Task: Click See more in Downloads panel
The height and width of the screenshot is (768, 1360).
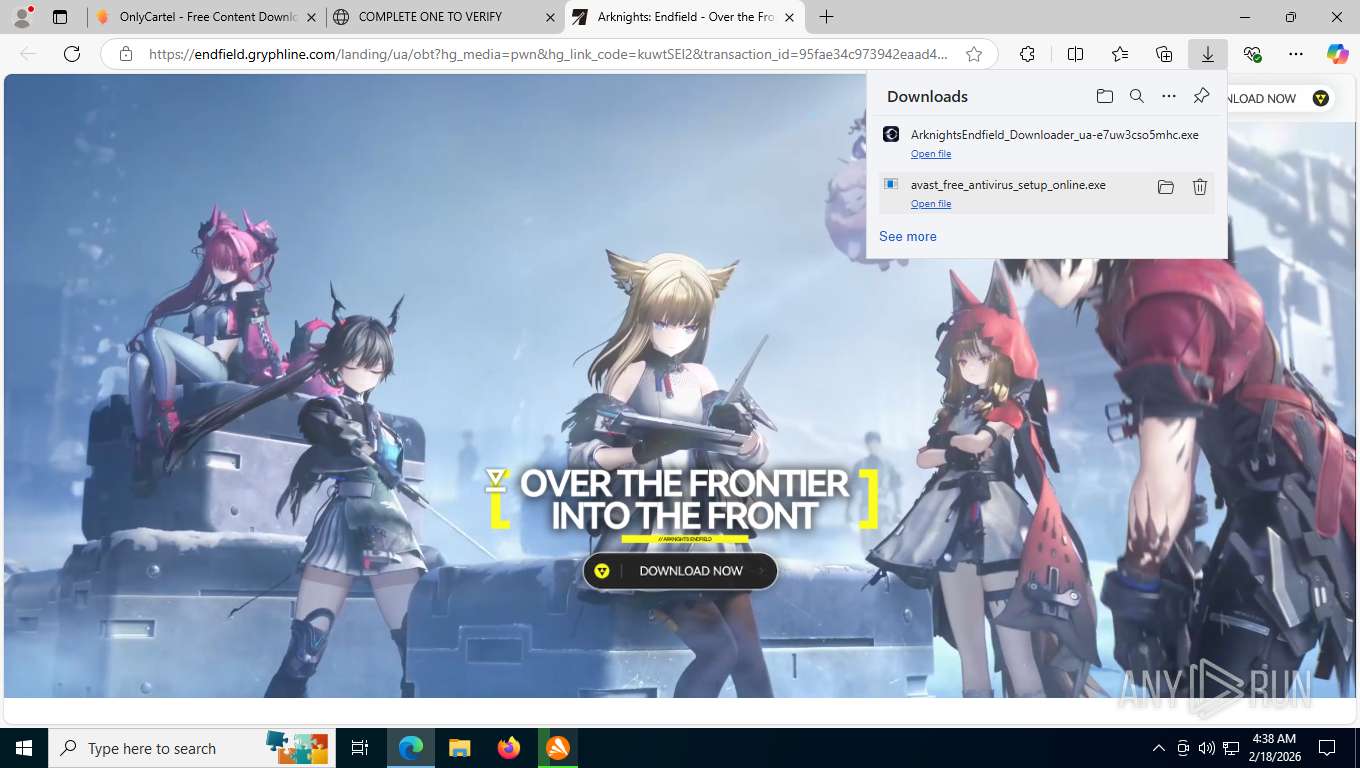Action: click(908, 237)
